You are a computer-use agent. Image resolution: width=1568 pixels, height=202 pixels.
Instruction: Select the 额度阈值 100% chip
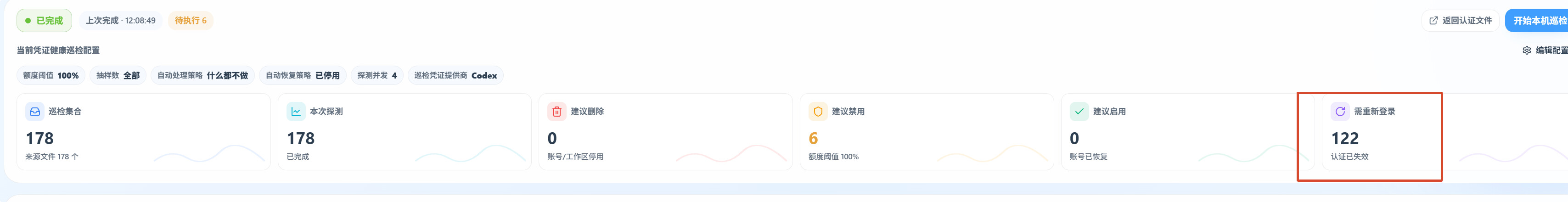(x=51, y=75)
